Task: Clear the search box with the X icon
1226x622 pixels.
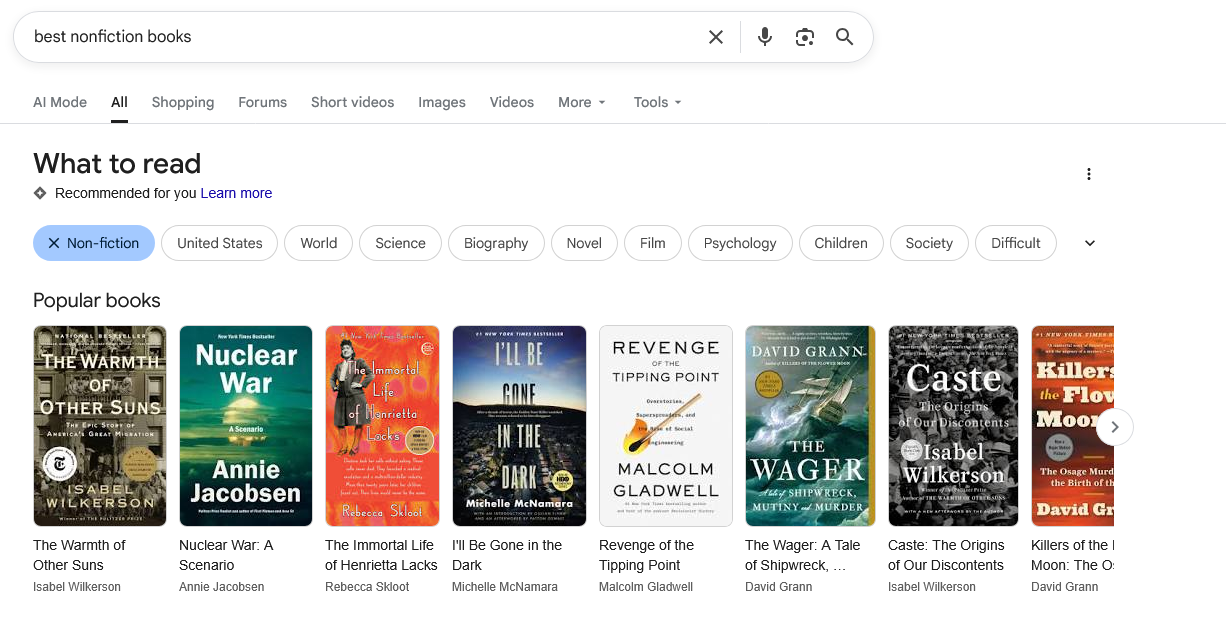Action: tap(716, 37)
